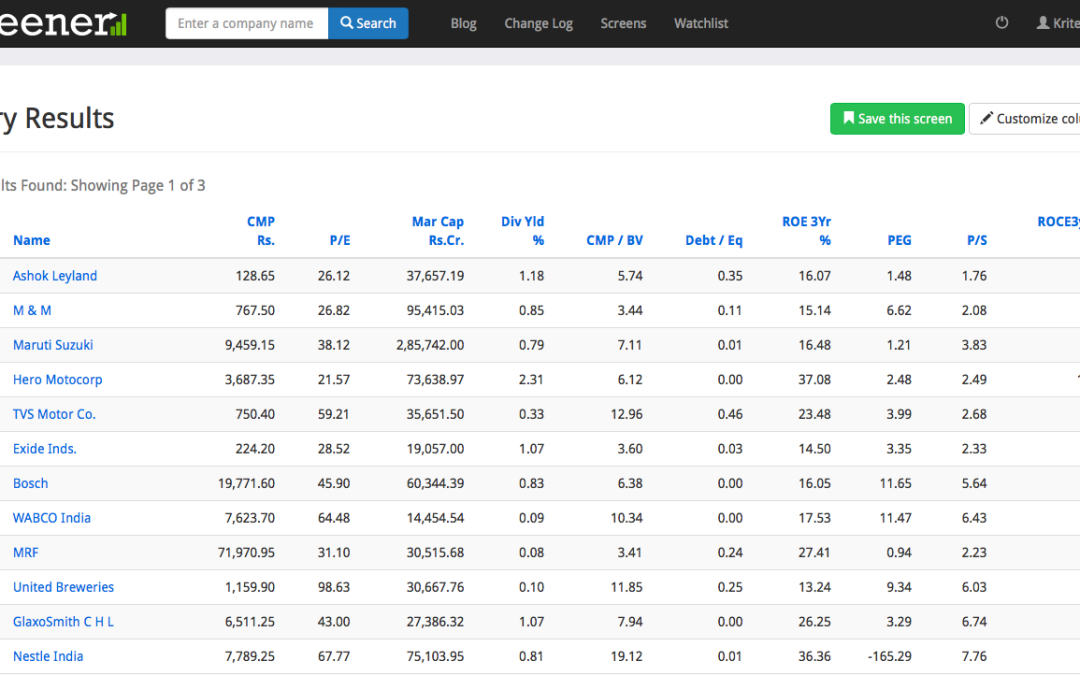
Task: Open the Watchlist menu item
Action: tap(701, 23)
